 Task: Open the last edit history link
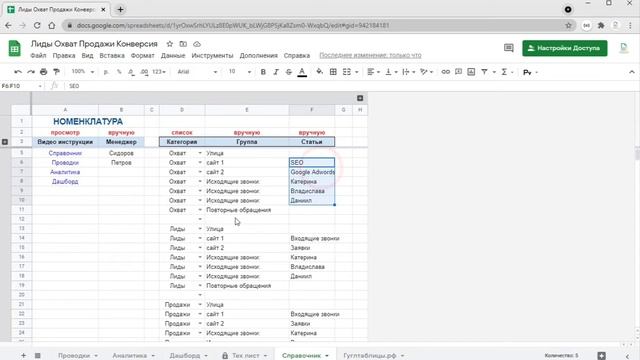coord(370,56)
